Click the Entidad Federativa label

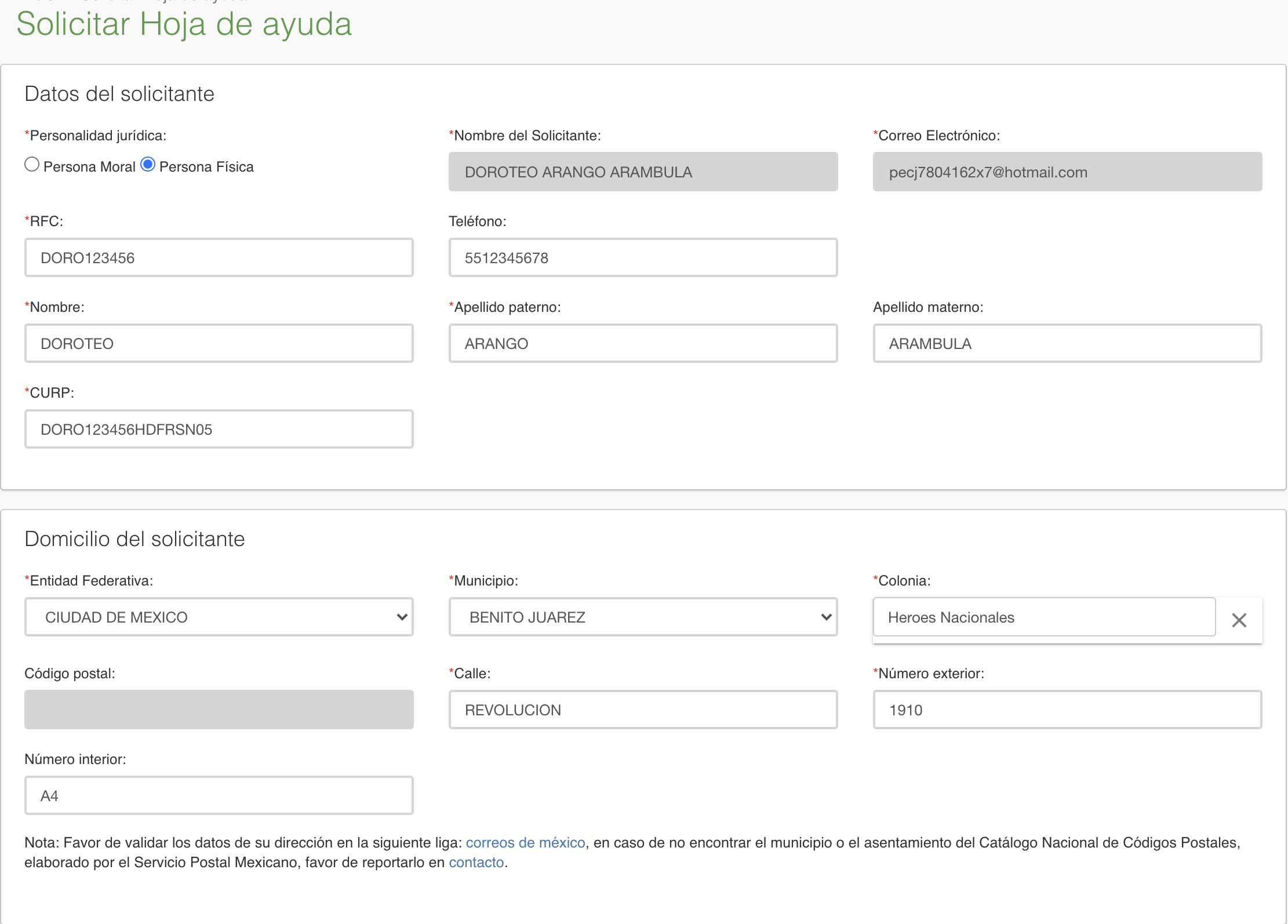click(89, 581)
